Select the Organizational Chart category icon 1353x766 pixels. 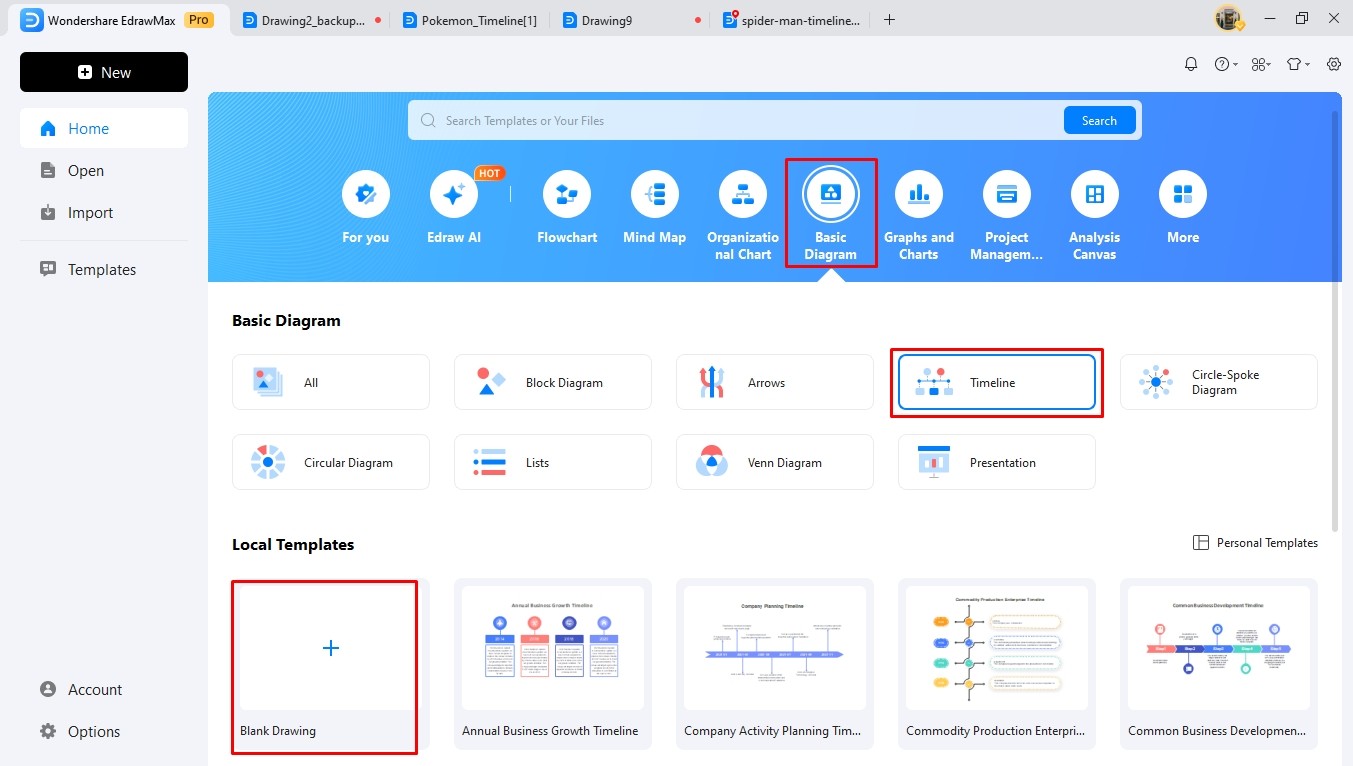(743, 194)
